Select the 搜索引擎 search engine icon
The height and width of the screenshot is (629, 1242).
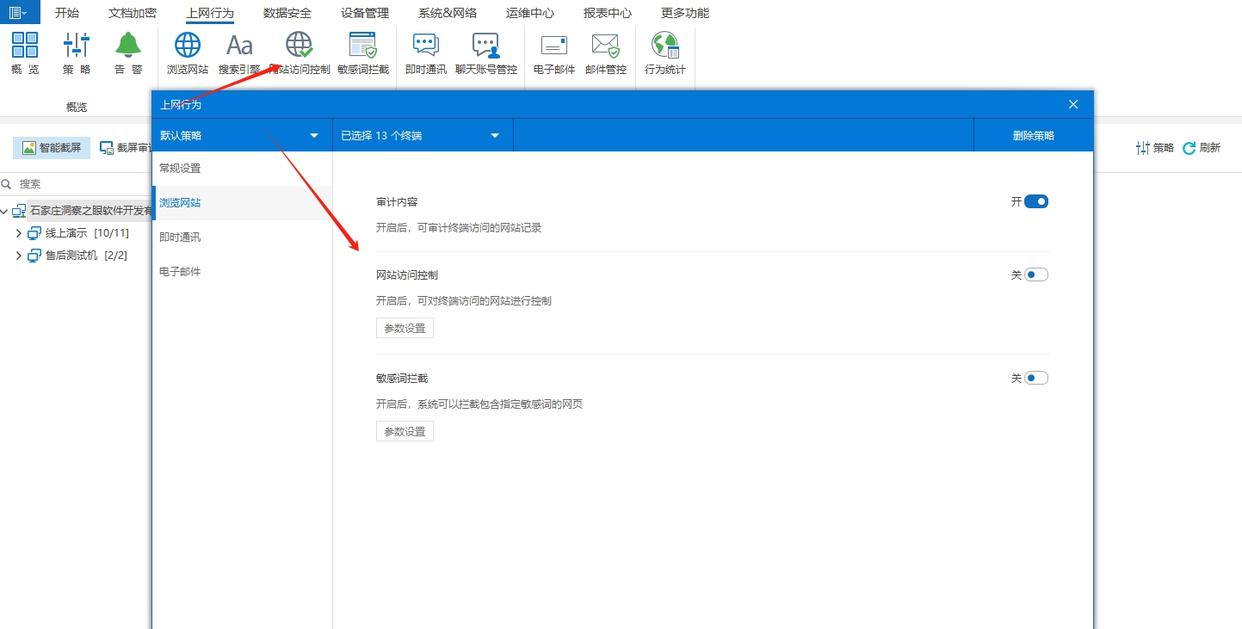[x=238, y=52]
